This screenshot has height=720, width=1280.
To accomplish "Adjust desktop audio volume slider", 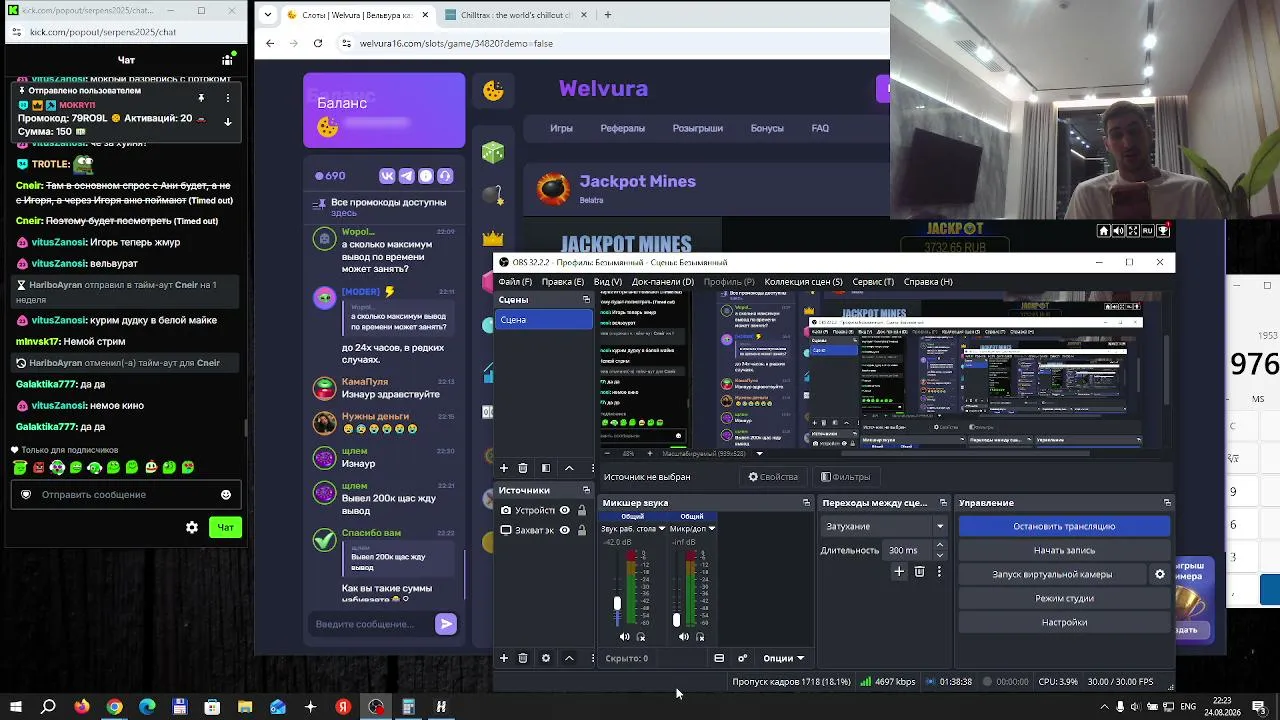I will [x=617, y=603].
